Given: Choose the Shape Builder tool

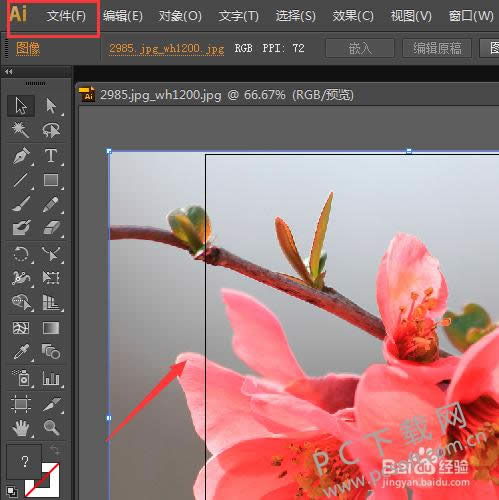Looking at the screenshot, I should tap(21, 302).
